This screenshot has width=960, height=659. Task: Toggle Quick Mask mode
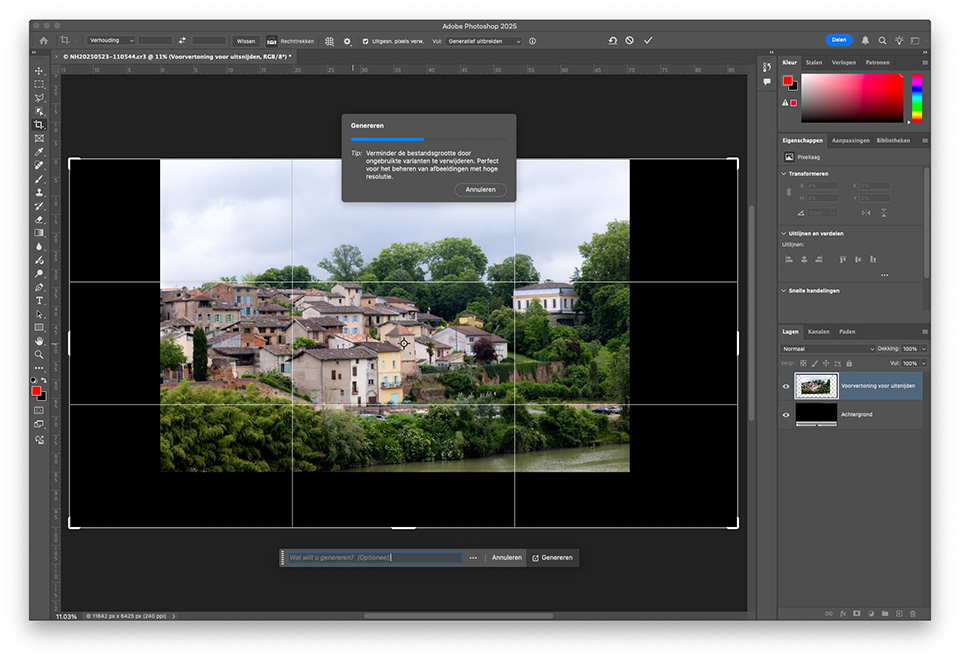39,410
